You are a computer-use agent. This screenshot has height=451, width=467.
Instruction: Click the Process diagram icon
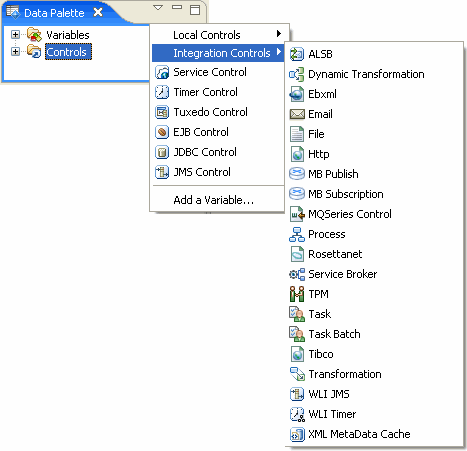(x=297, y=234)
